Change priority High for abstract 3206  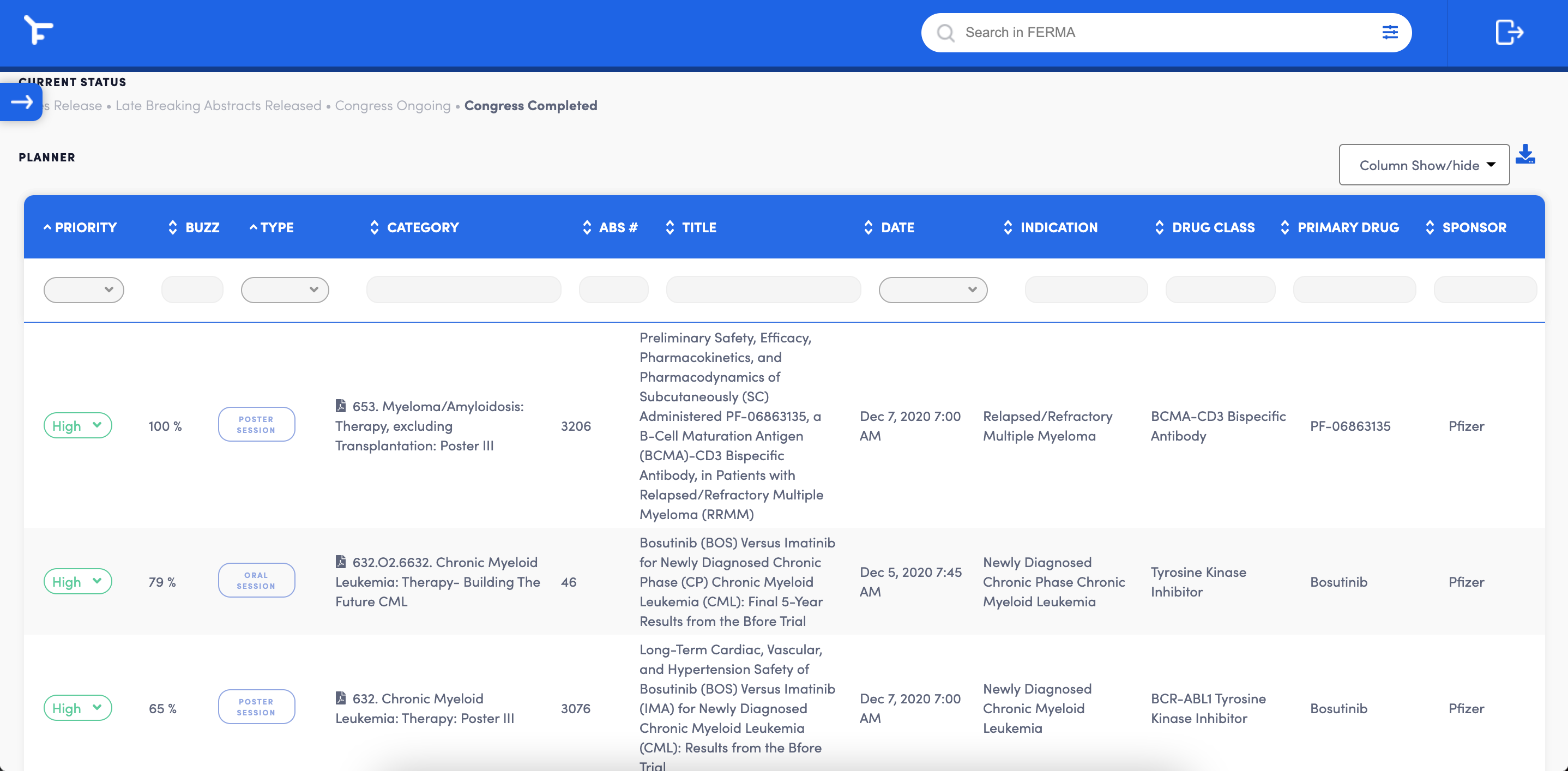78,425
